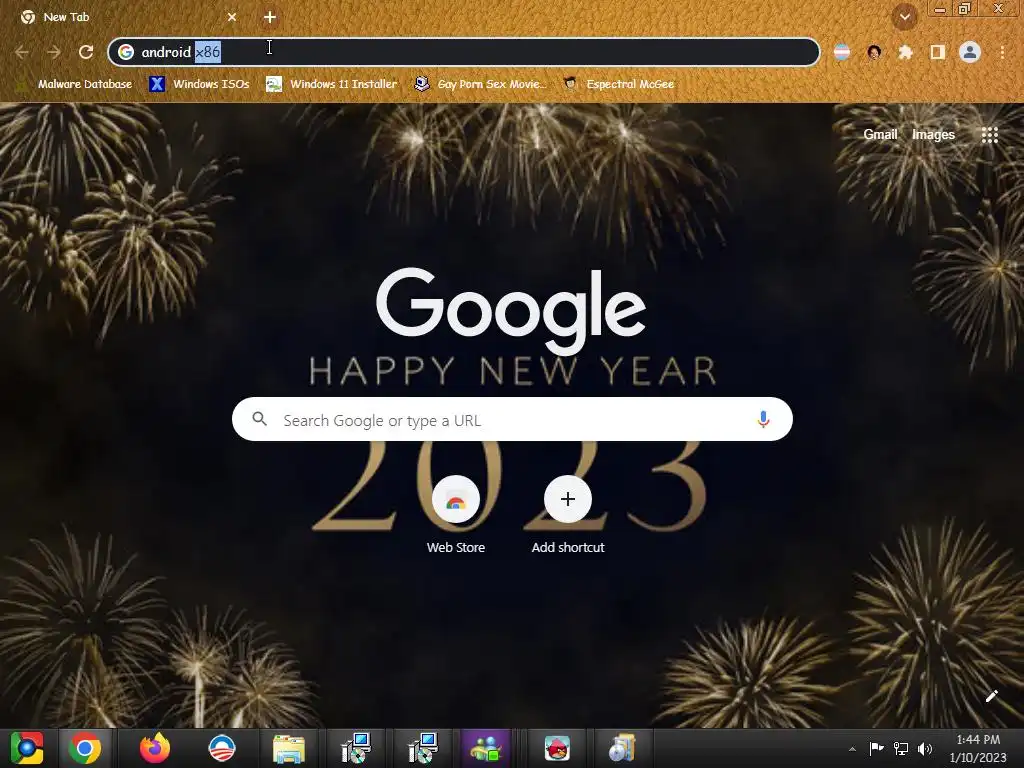The height and width of the screenshot is (768, 1024).
Task: Open the second installer icon in taskbar
Action: pos(423,748)
